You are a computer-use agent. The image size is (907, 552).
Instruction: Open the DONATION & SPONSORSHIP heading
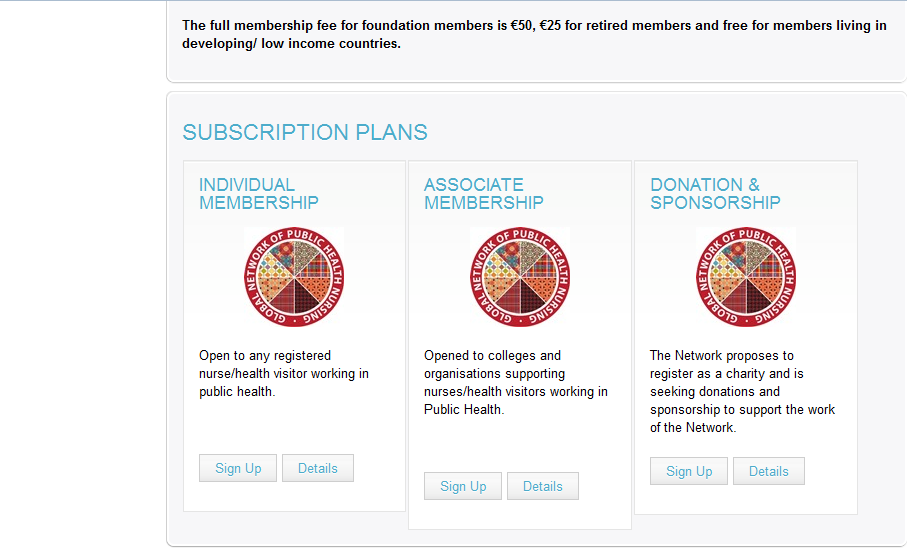click(715, 194)
